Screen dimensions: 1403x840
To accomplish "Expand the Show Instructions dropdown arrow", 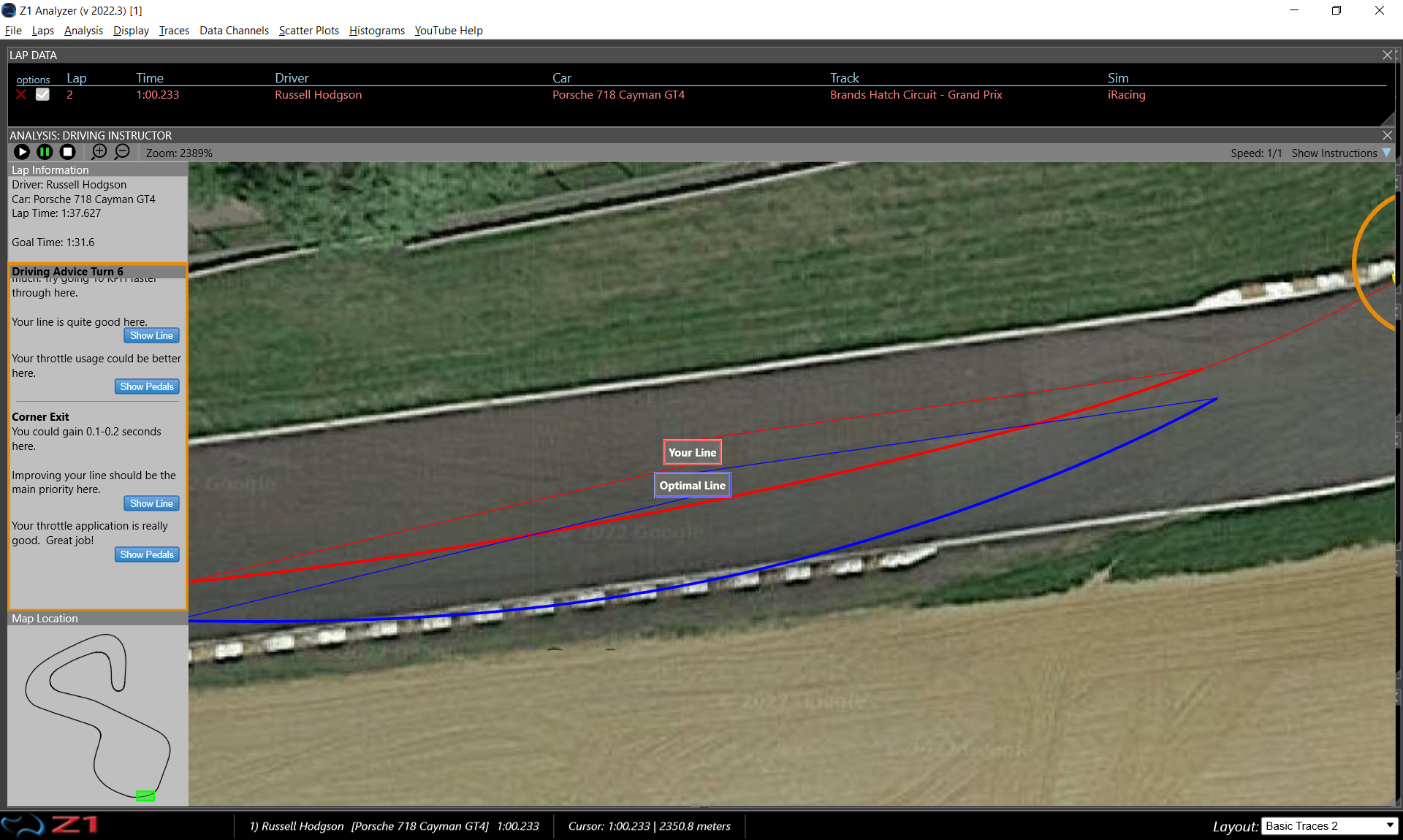I will point(1386,153).
